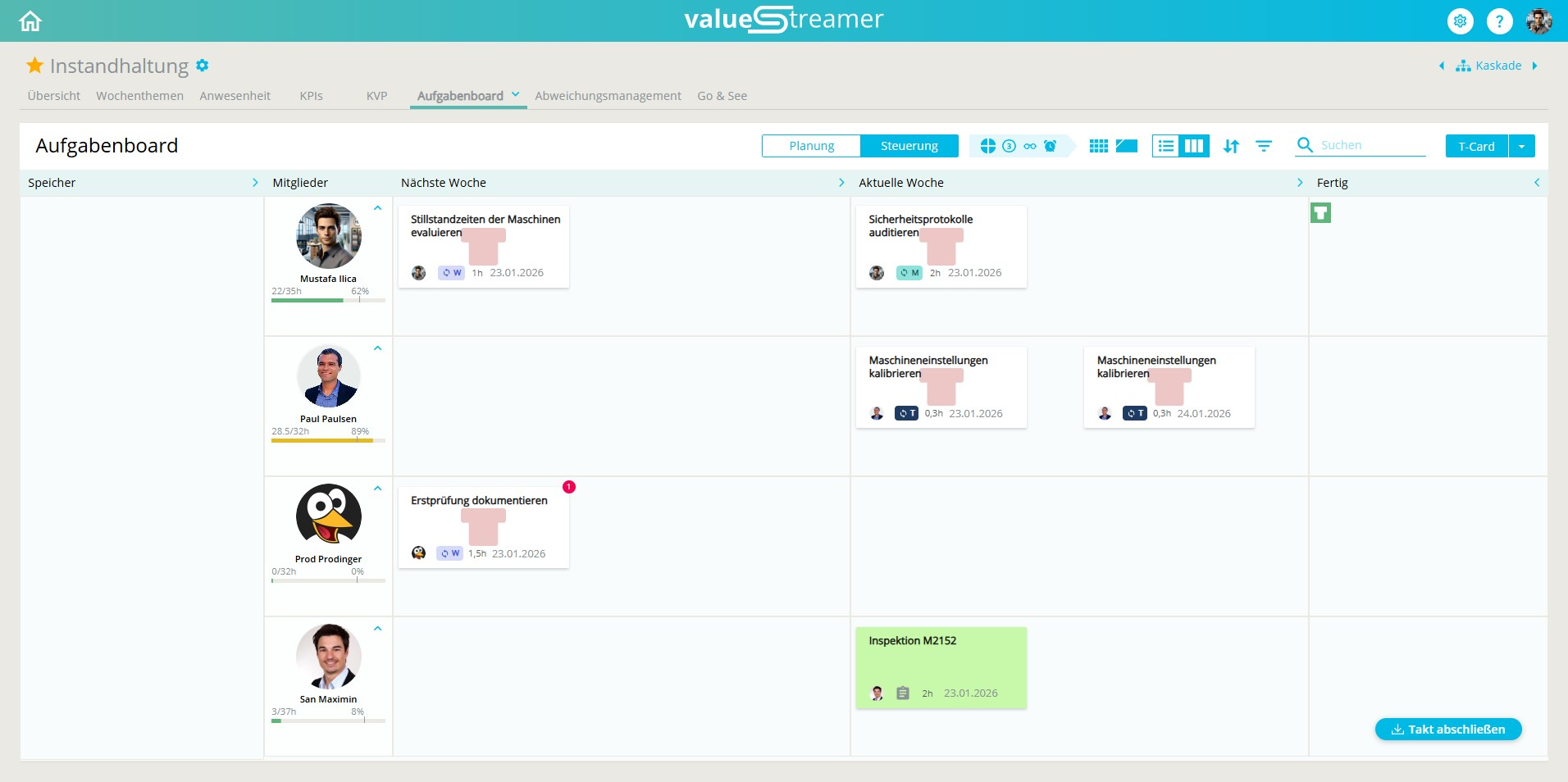
Task: Click the alarm clock icon
Action: (1051, 146)
